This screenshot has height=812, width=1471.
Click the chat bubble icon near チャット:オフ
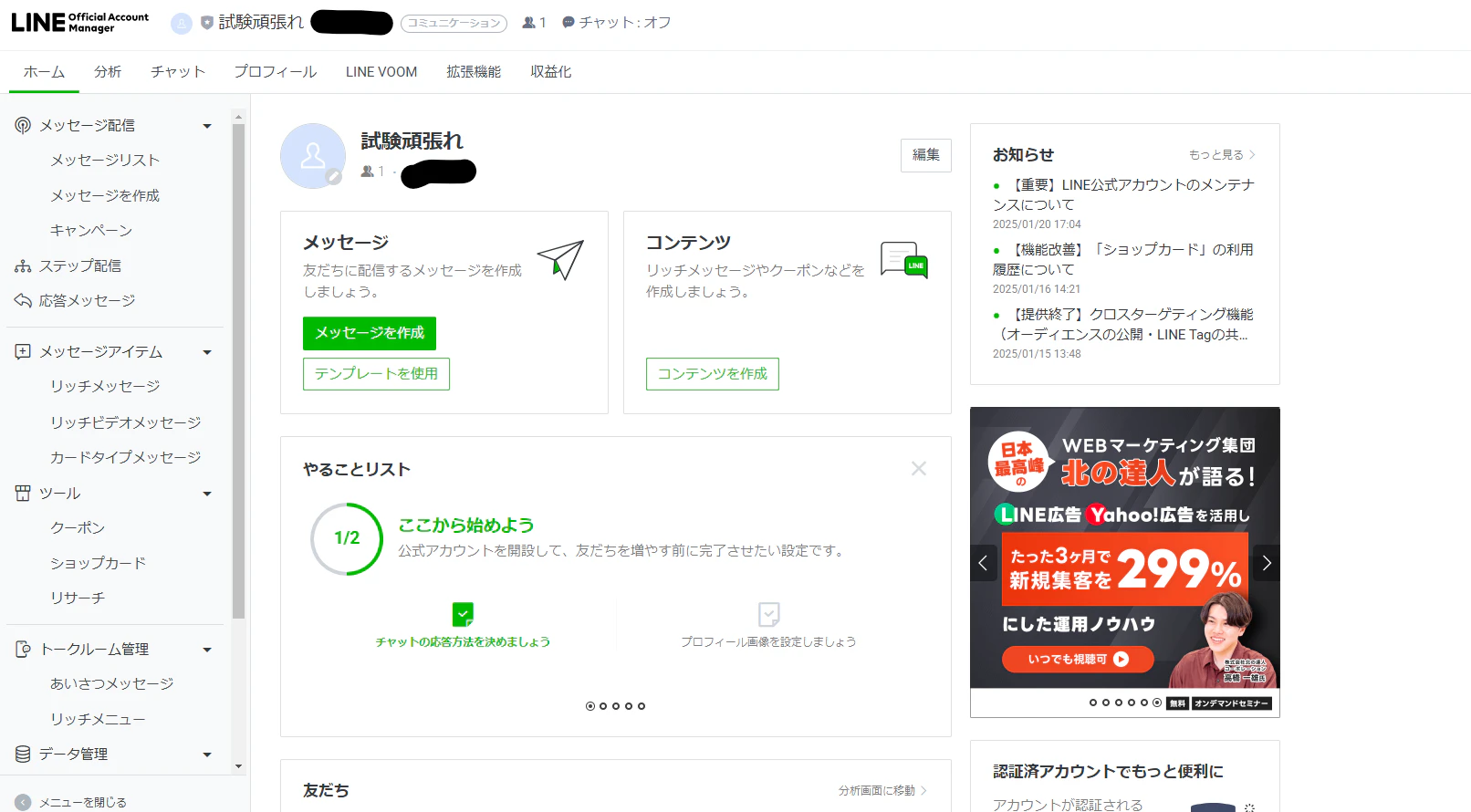pyautogui.click(x=569, y=22)
